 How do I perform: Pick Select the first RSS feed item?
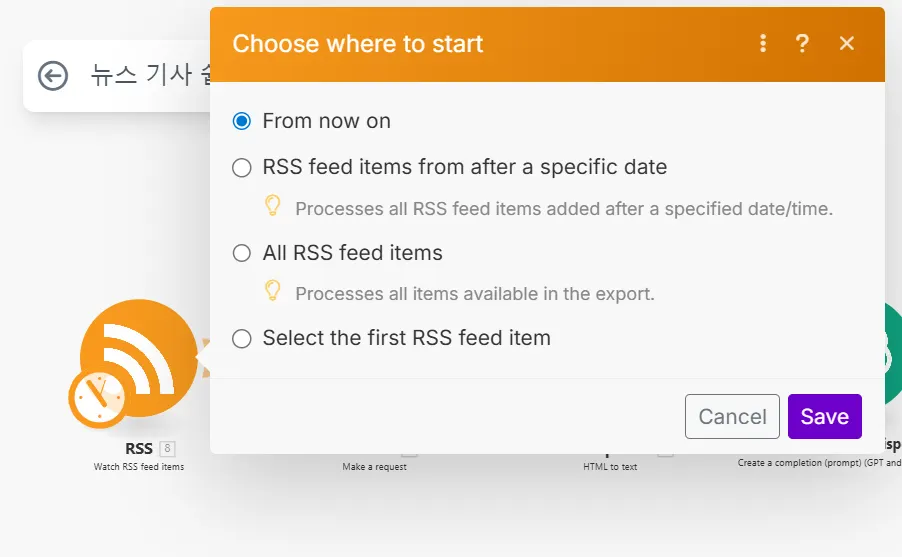[241, 339]
